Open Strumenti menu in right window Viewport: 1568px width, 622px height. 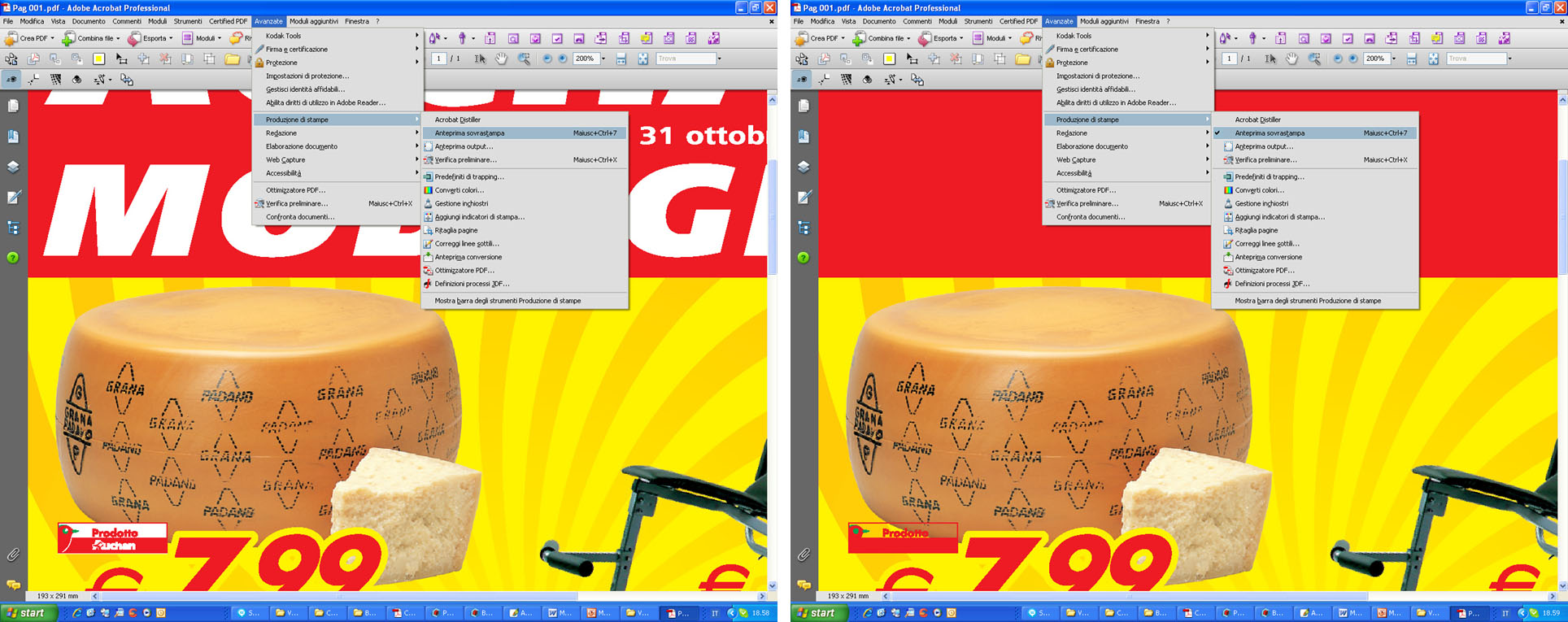[978, 21]
